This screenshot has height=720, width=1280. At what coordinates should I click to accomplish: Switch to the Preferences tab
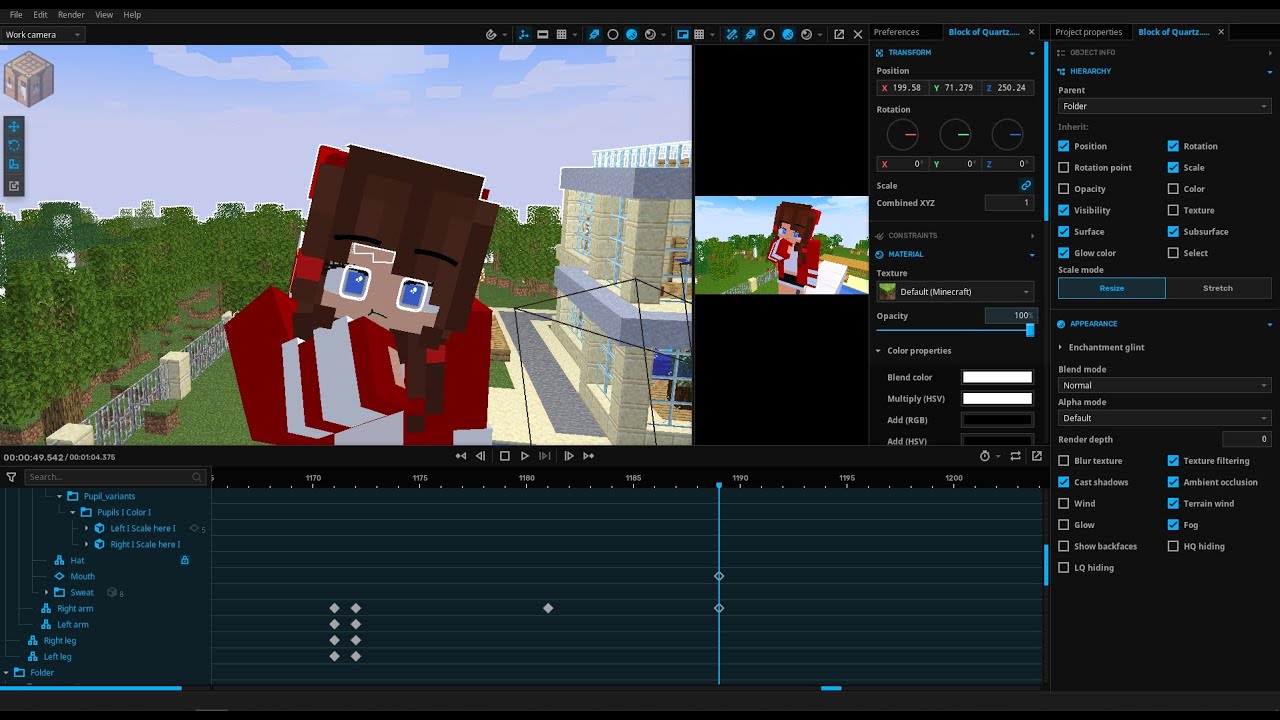tap(896, 32)
